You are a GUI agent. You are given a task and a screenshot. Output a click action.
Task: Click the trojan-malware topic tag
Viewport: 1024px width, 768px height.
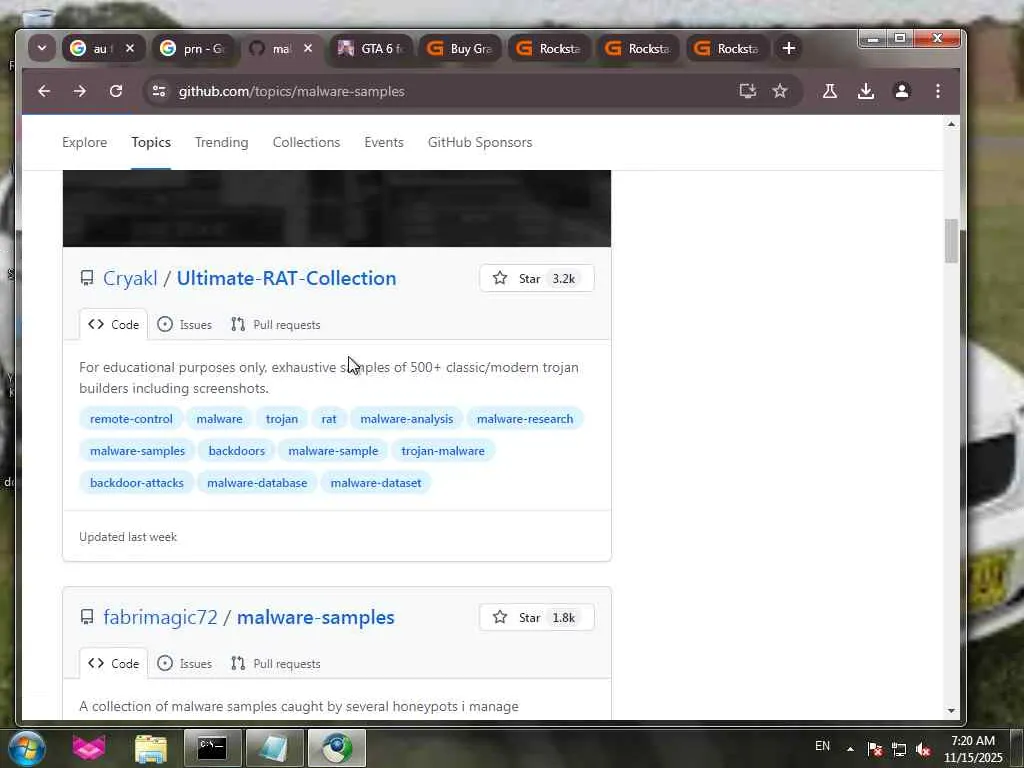click(443, 451)
